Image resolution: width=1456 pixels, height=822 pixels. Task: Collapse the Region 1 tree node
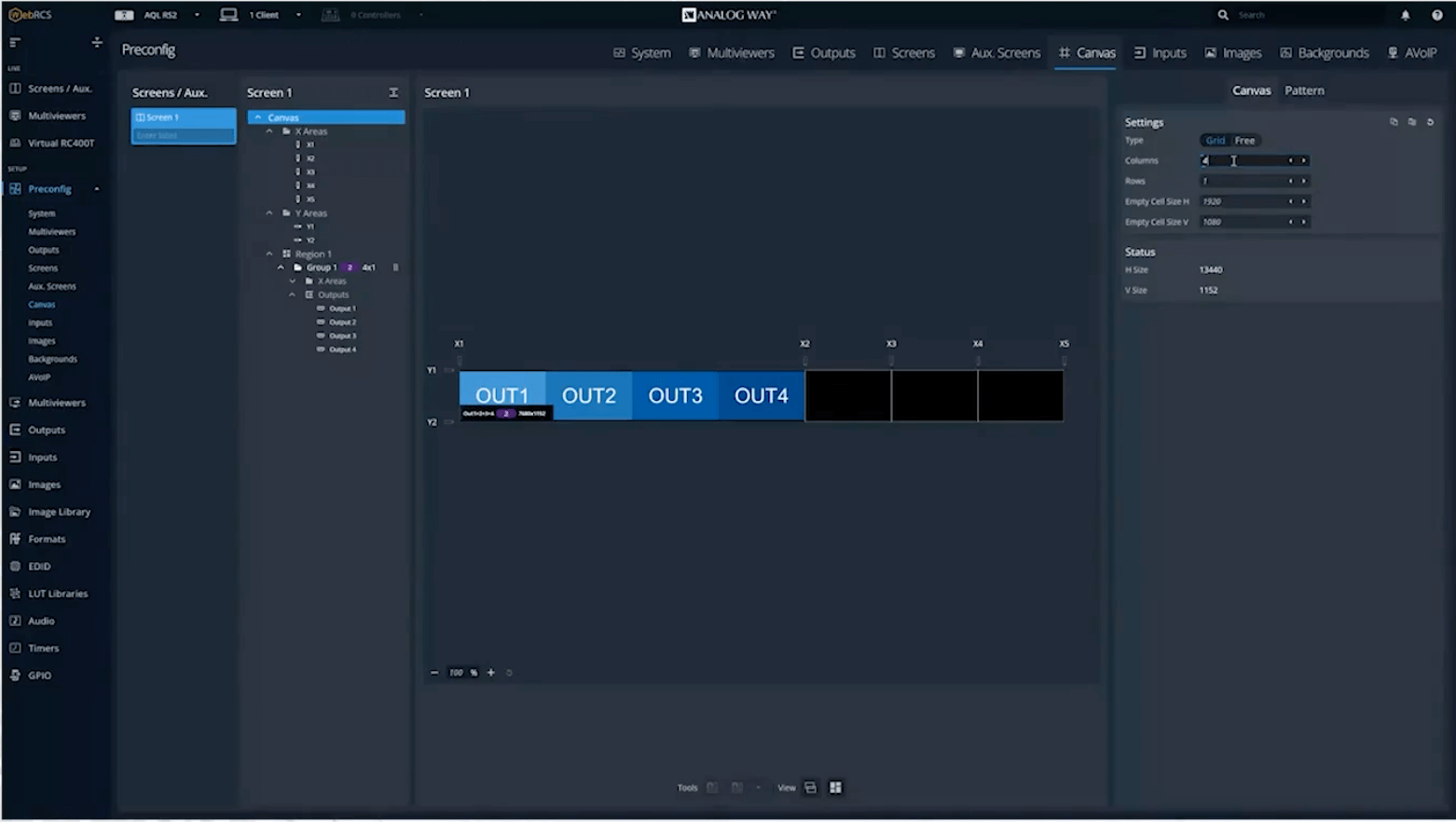pos(269,253)
